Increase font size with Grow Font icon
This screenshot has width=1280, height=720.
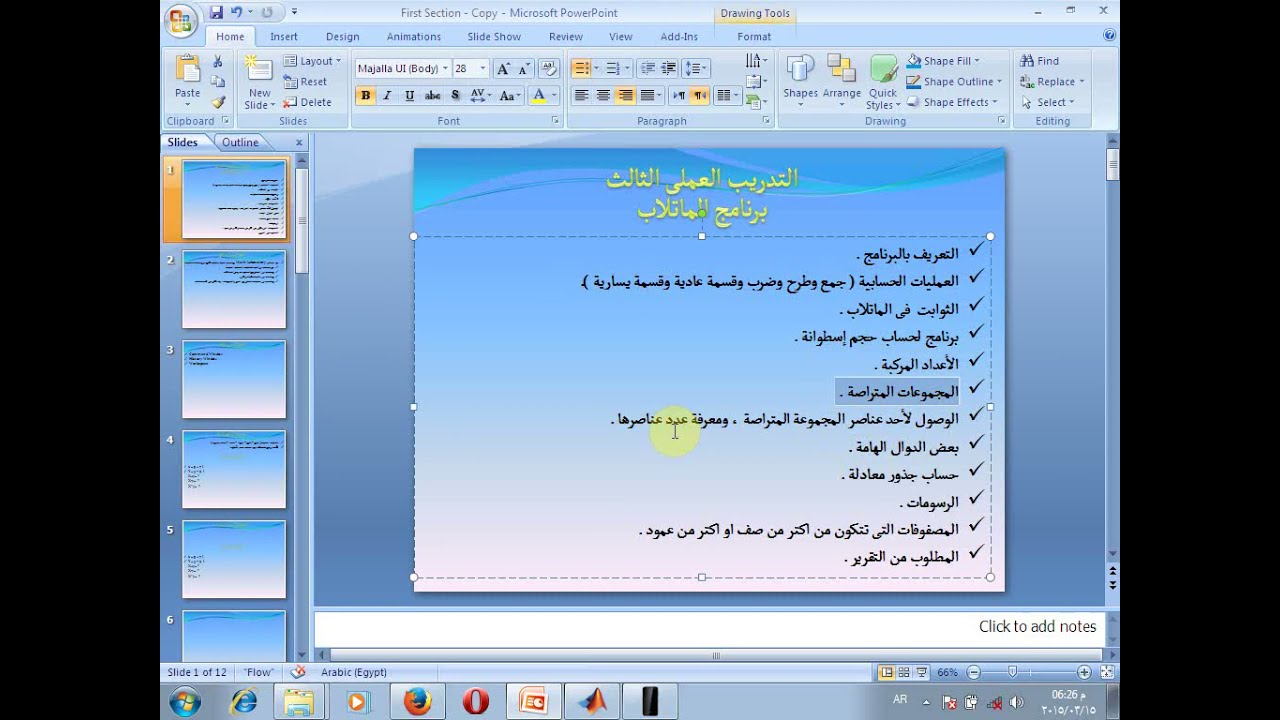click(x=503, y=68)
